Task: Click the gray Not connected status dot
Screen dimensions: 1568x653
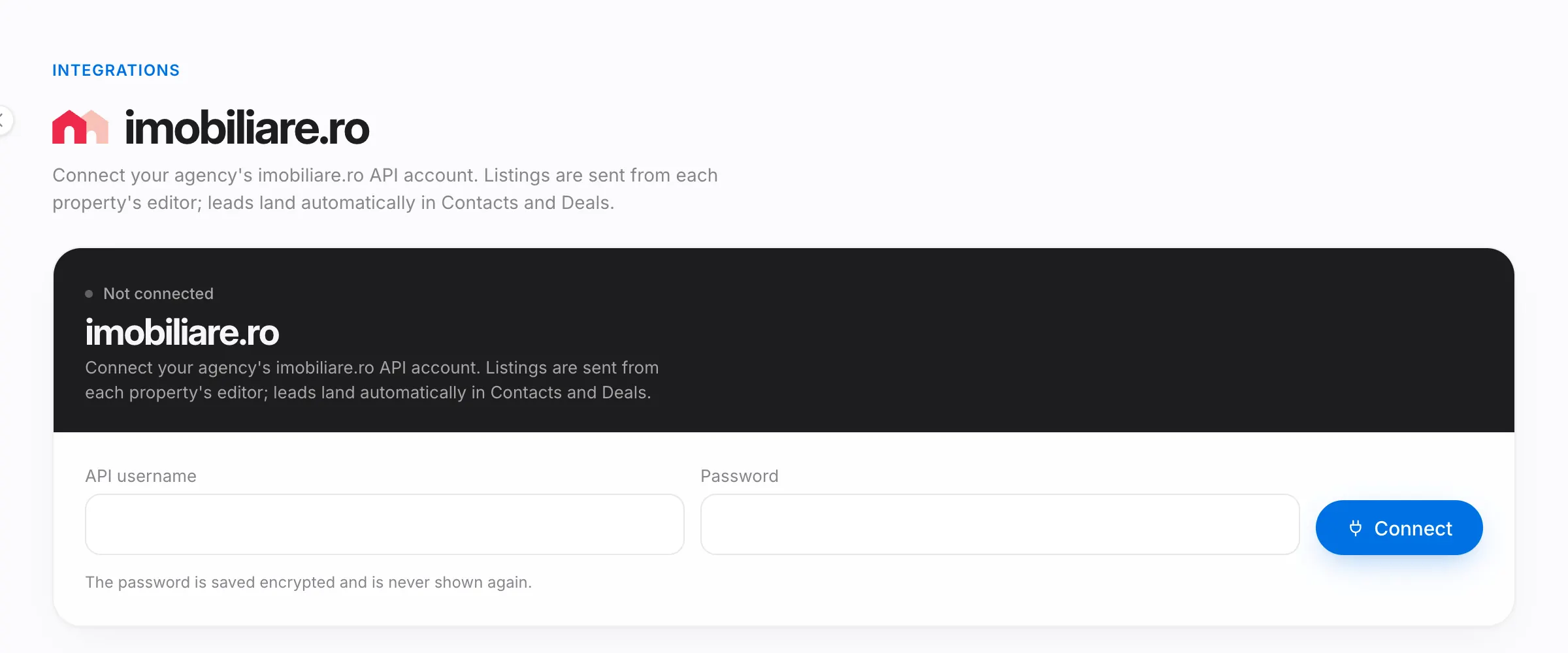Action: [89, 294]
